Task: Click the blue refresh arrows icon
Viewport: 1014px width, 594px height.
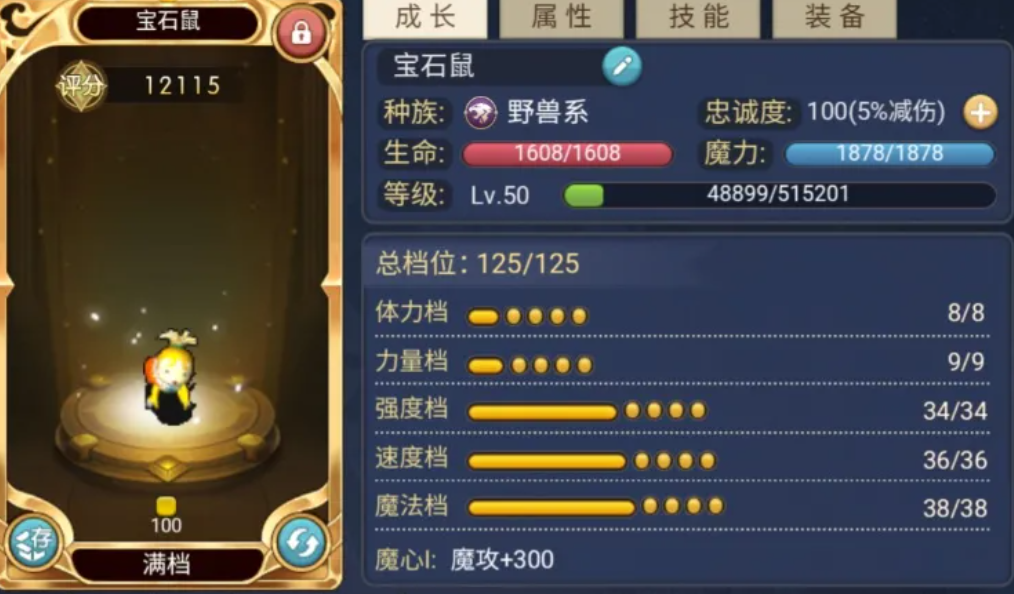Action: [x=301, y=543]
